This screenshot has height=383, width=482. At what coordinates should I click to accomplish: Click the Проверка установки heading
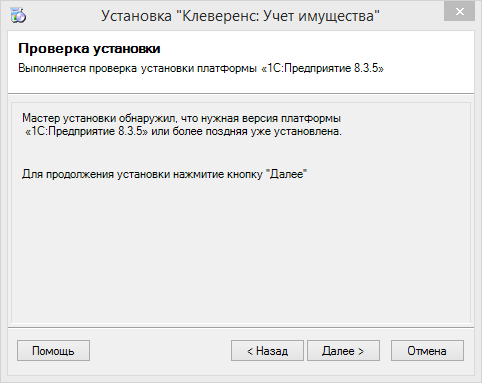tap(89, 49)
